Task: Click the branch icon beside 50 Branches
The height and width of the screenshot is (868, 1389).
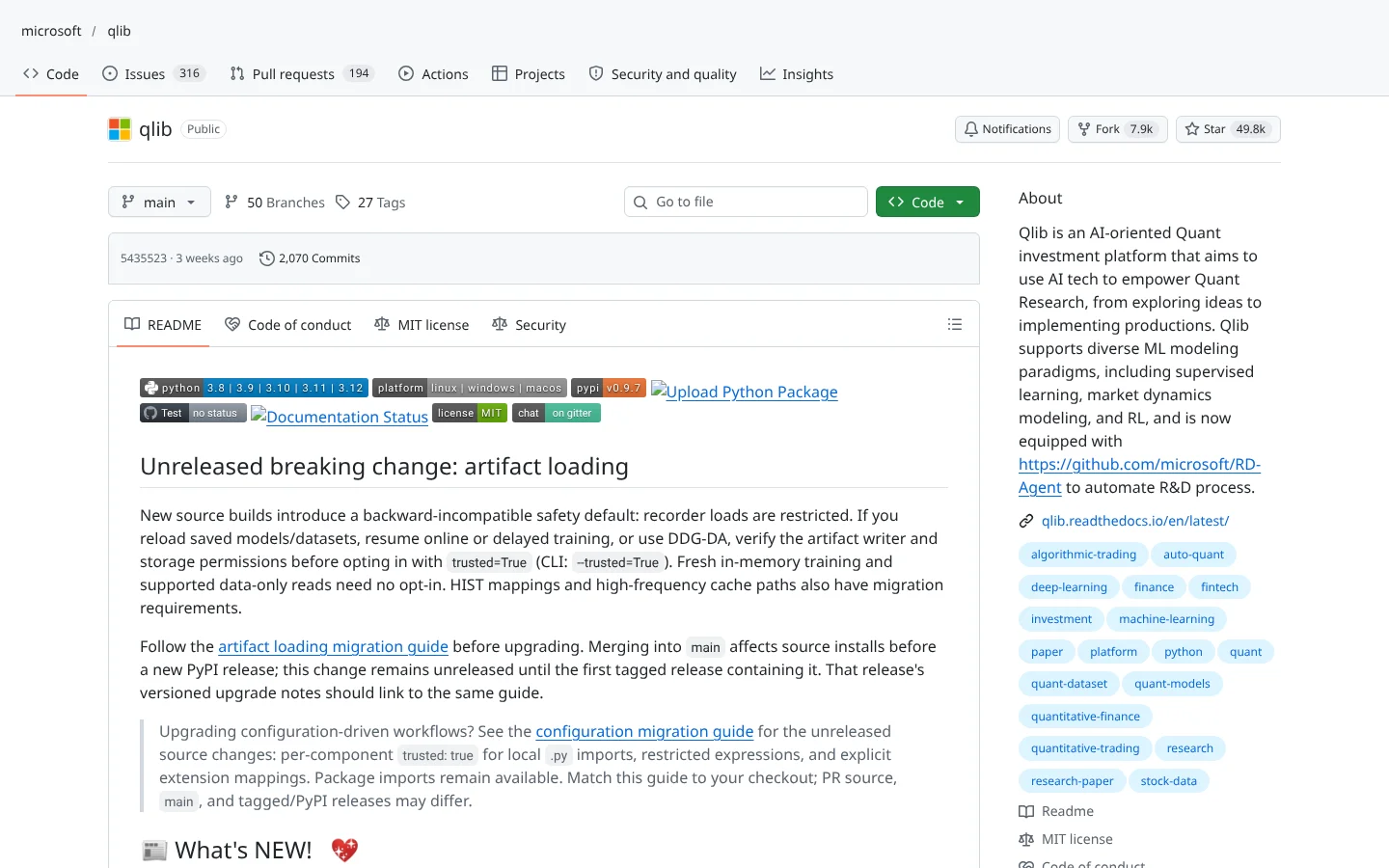Action: [231, 202]
